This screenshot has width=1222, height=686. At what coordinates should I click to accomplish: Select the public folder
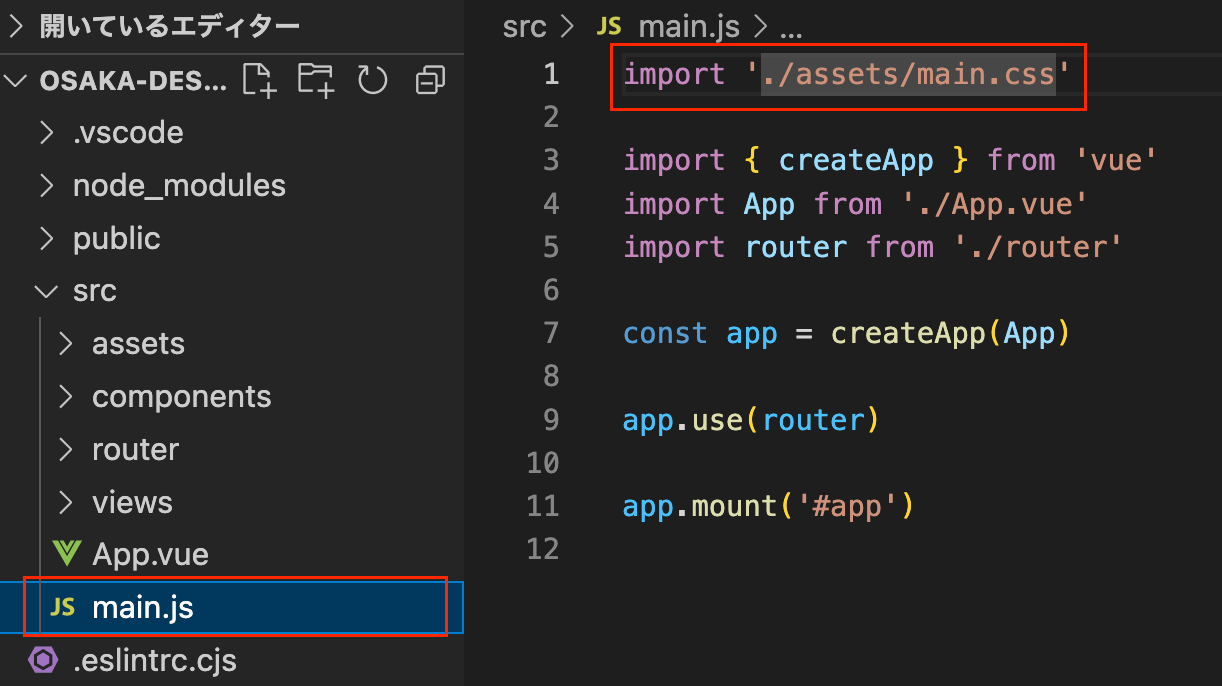click(117, 238)
